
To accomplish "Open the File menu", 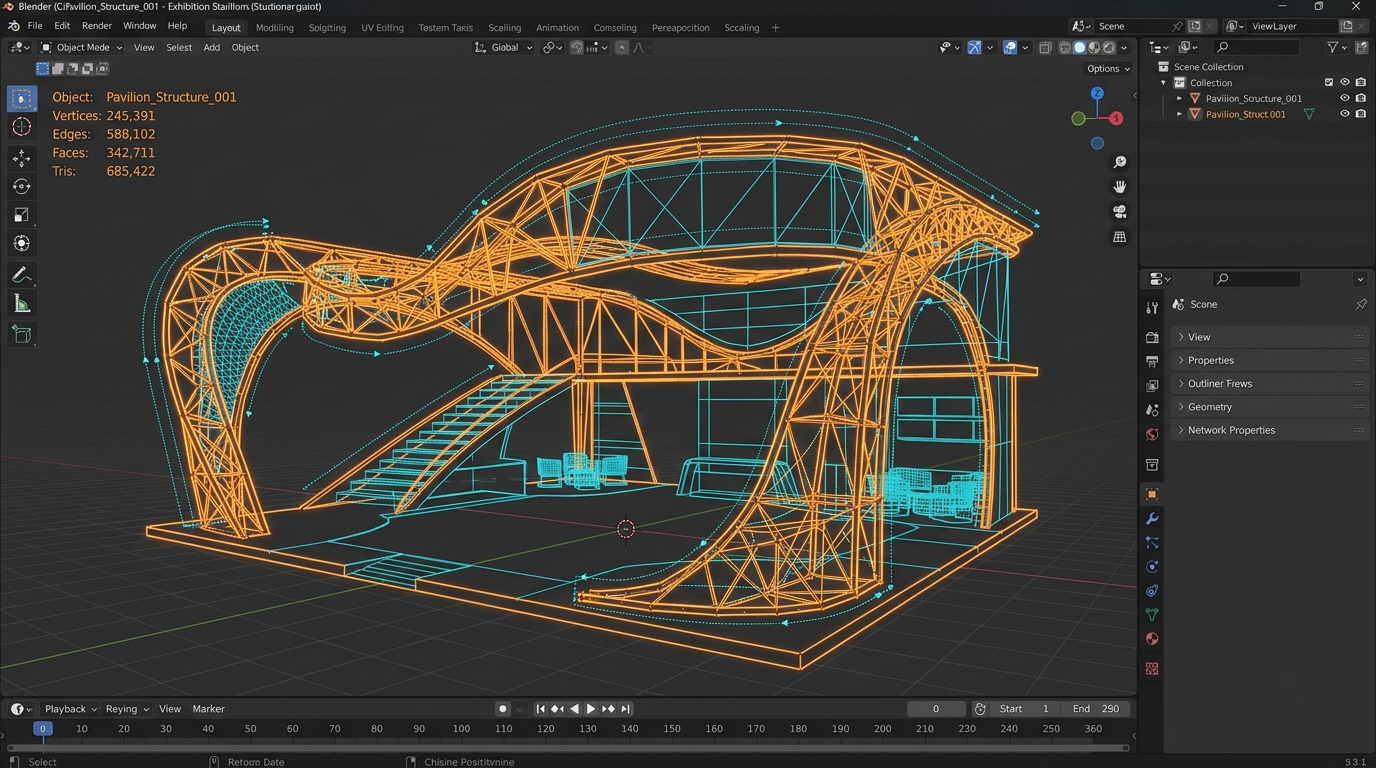I will coord(35,26).
